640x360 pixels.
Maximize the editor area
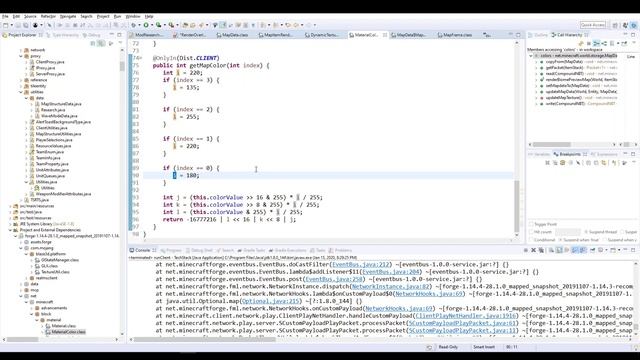518,35
